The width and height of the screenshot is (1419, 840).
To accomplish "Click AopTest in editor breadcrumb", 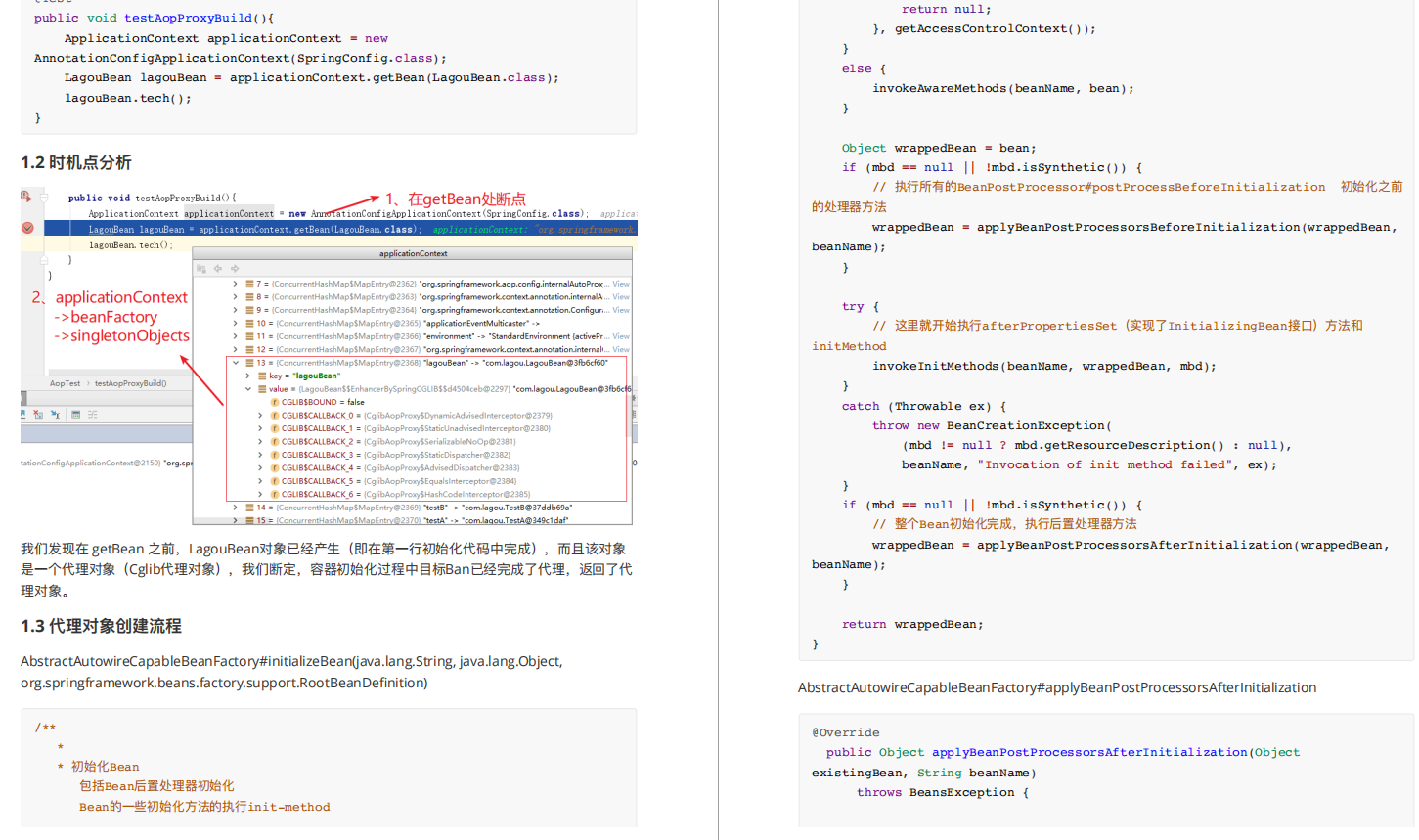I will 66,383.
